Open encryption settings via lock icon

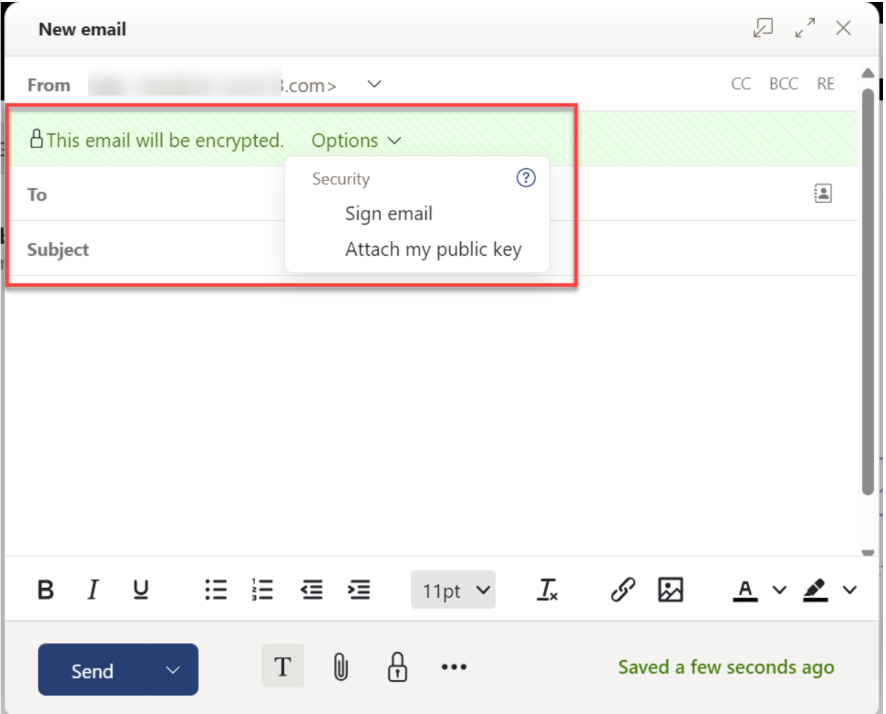[x=397, y=667]
